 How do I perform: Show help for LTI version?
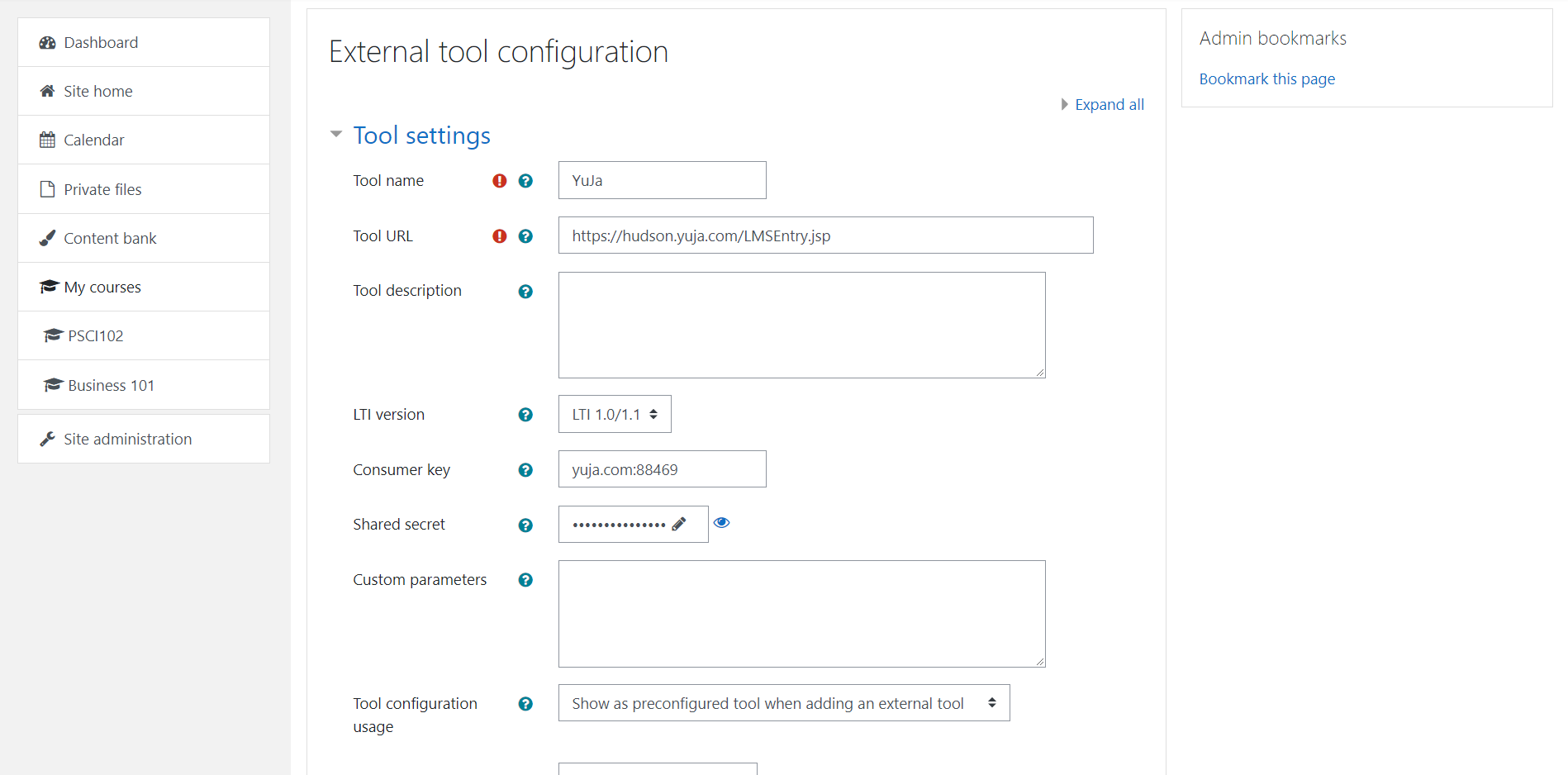pyautogui.click(x=525, y=415)
